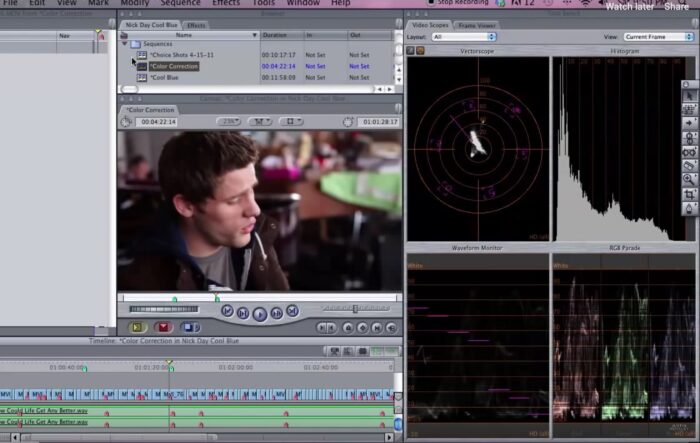Click the Canvas timecode duration field 00:04:22:14
This screenshot has width=700, height=443.
(x=158, y=121)
